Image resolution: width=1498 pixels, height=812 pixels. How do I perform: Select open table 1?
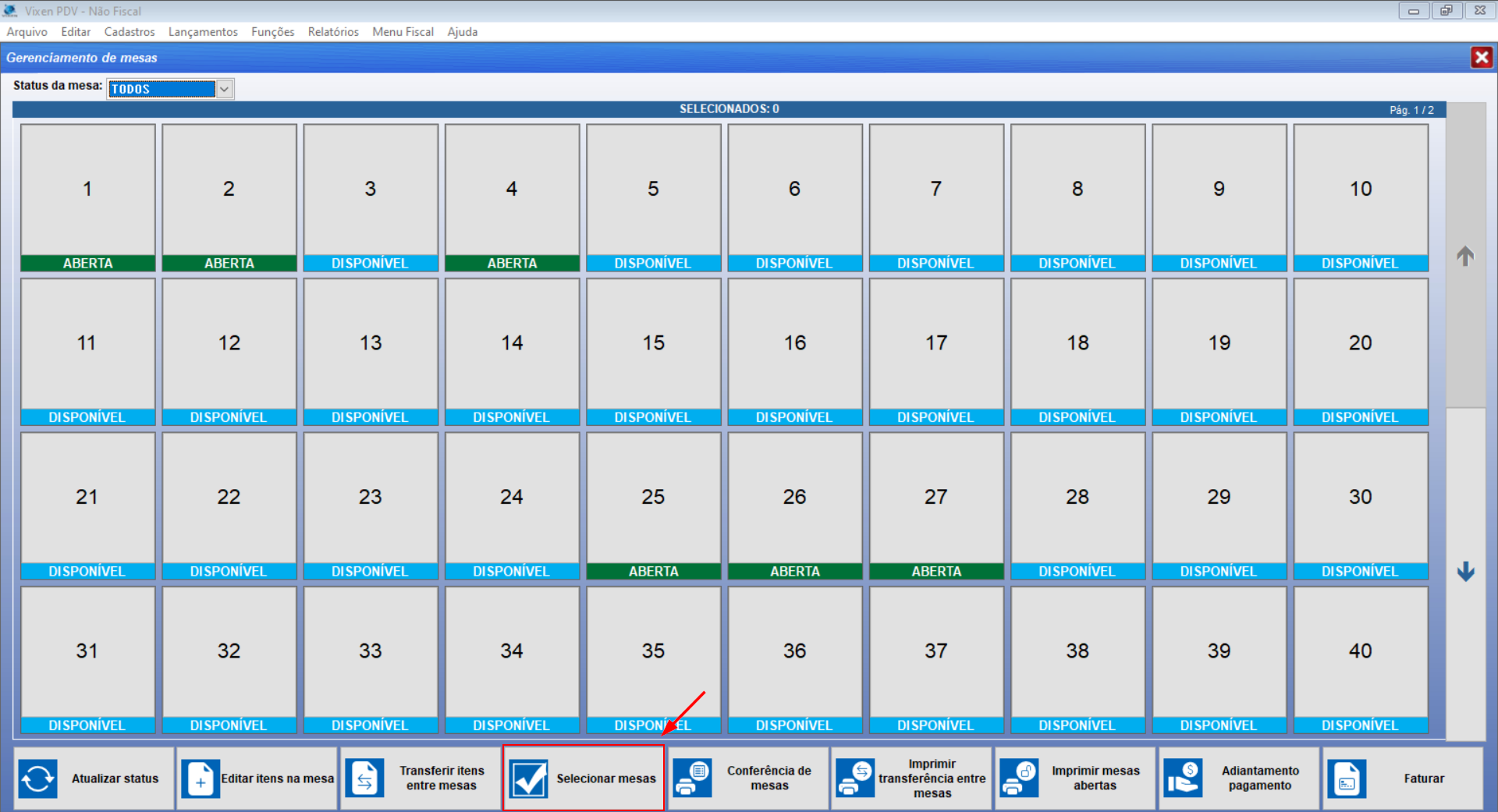(x=87, y=197)
